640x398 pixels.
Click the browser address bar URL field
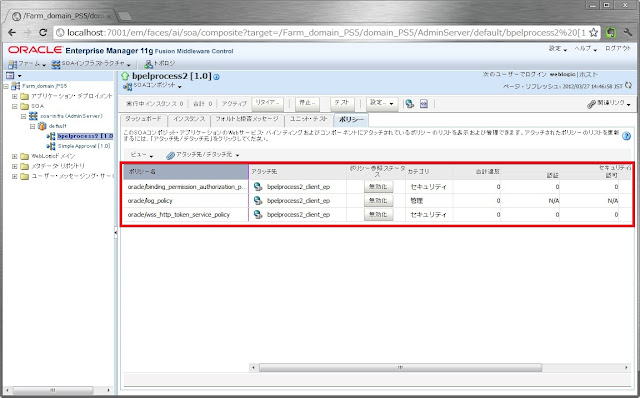(327, 33)
